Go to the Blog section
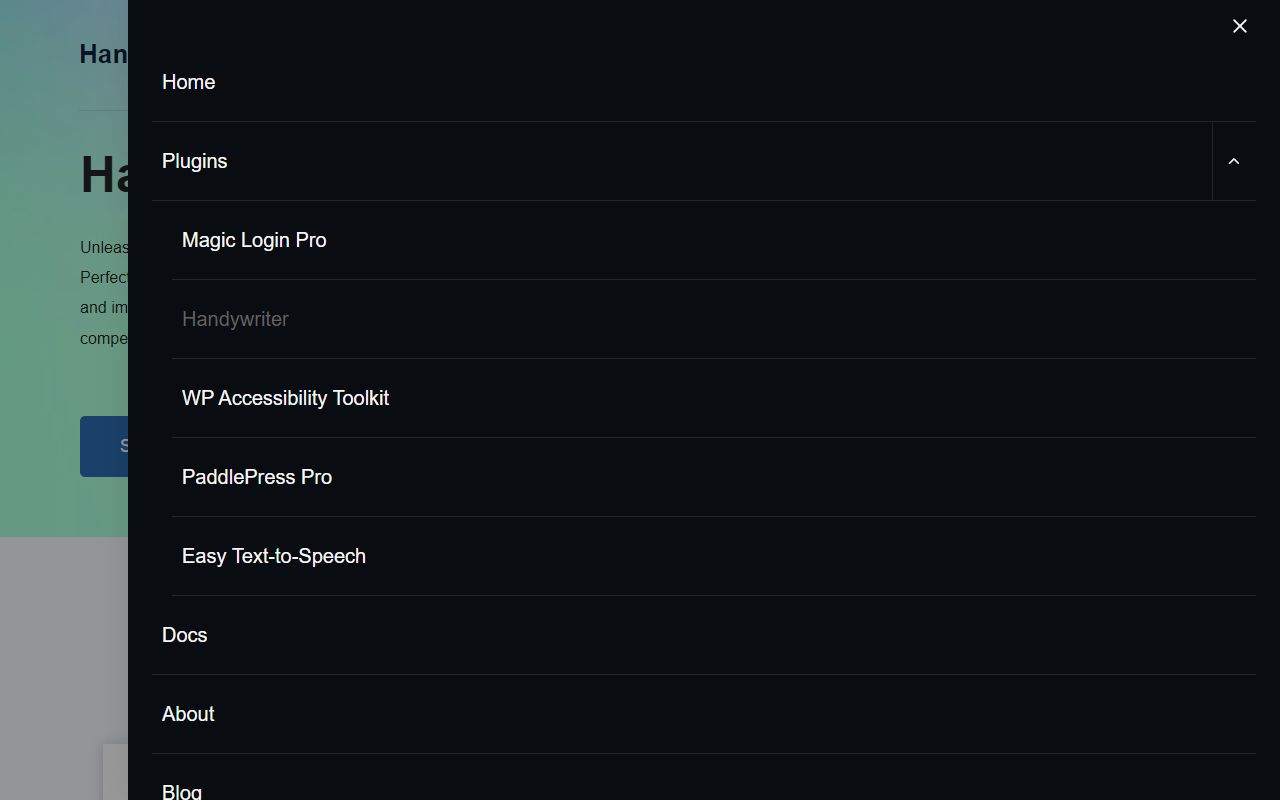Screen dimensions: 1280x800 tap(182, 791)
